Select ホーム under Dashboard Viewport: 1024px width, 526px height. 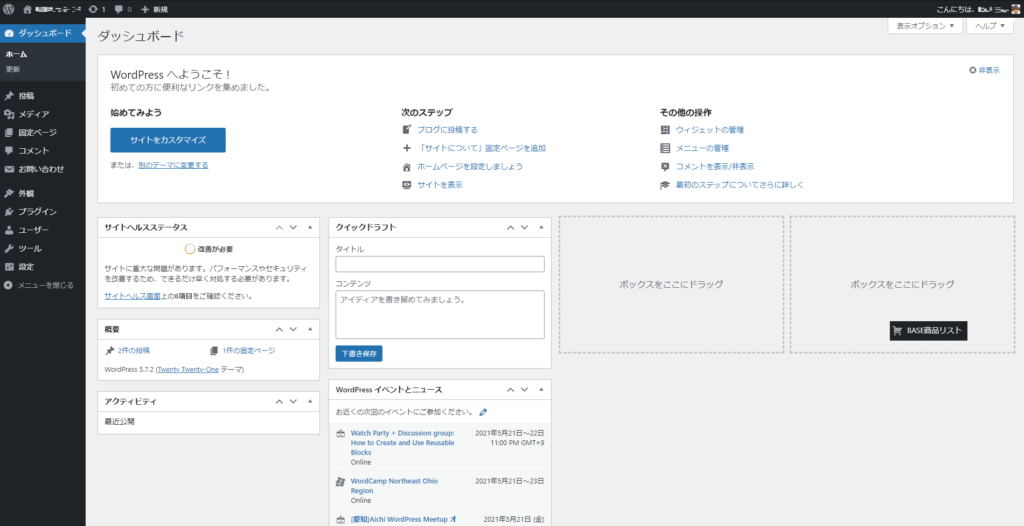click(x=16, y=55)
